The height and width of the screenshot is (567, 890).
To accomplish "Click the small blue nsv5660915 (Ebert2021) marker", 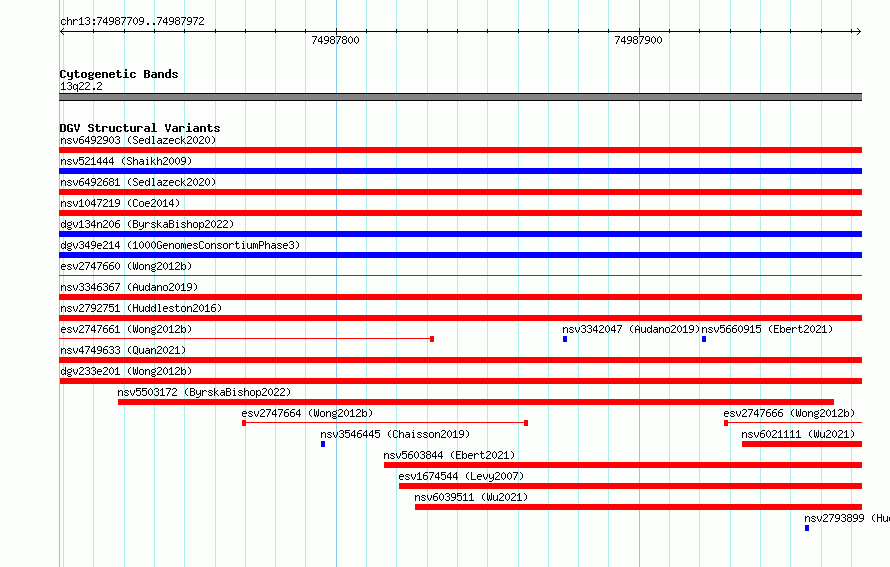I will (x=704, y=339).
